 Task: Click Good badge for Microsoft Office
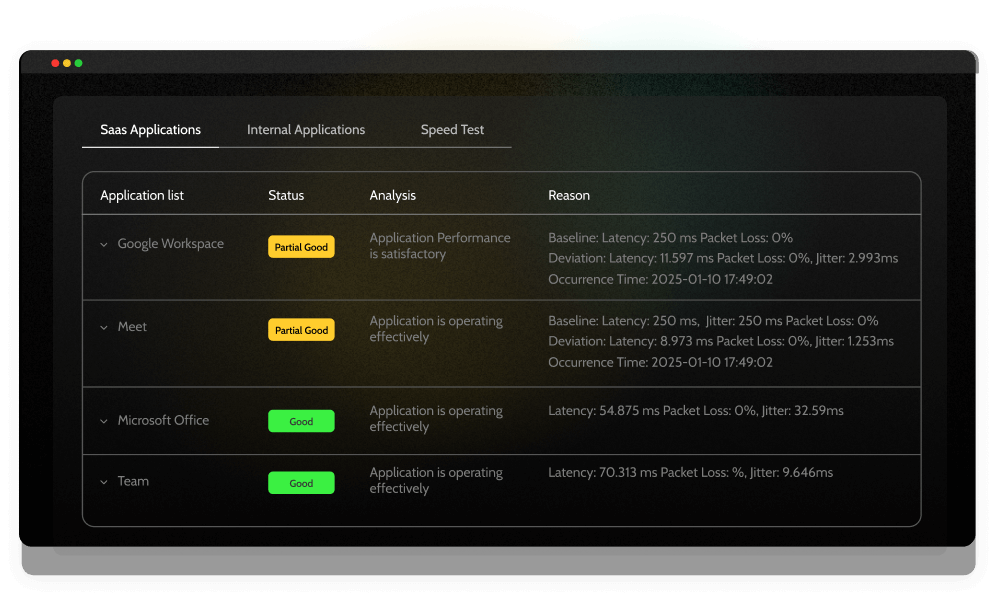point(301,421)
